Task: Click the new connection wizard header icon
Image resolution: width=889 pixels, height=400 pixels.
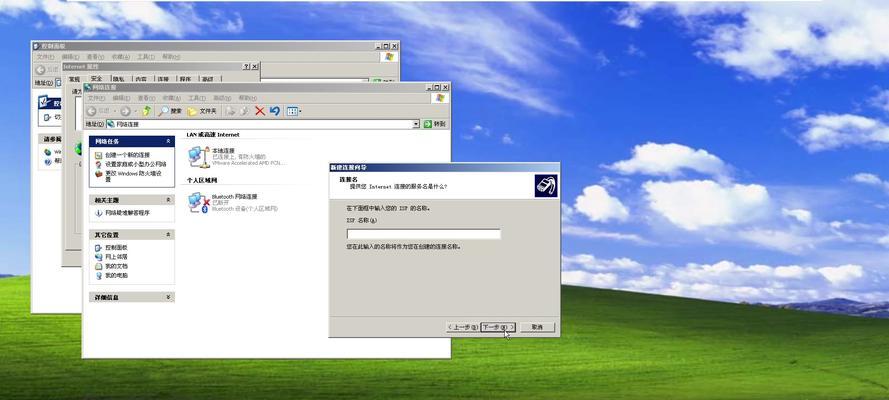Action: click(x=545, y=186)
